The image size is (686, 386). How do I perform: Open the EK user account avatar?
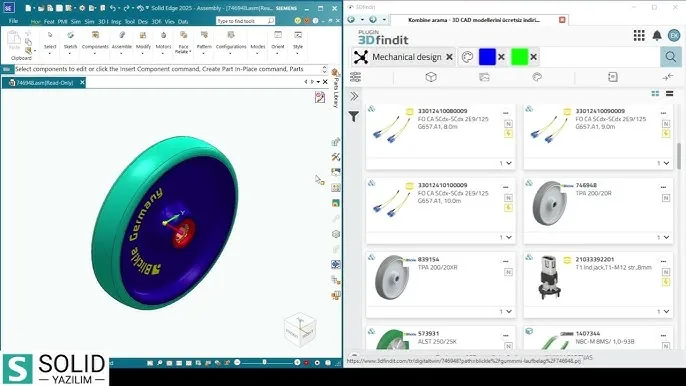coord(674,35)
